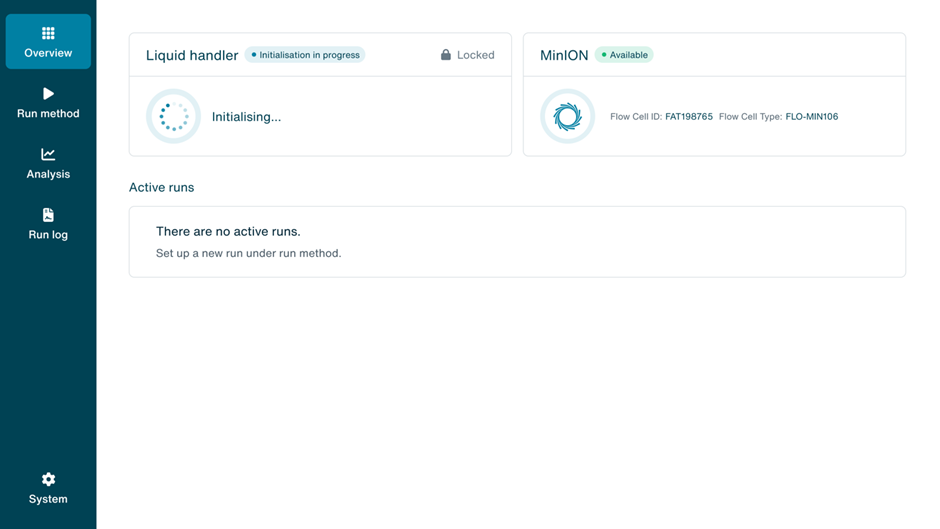Click the flow cell ID FAT198765
The image size is (940, 529).
click(x=689, y=116)
